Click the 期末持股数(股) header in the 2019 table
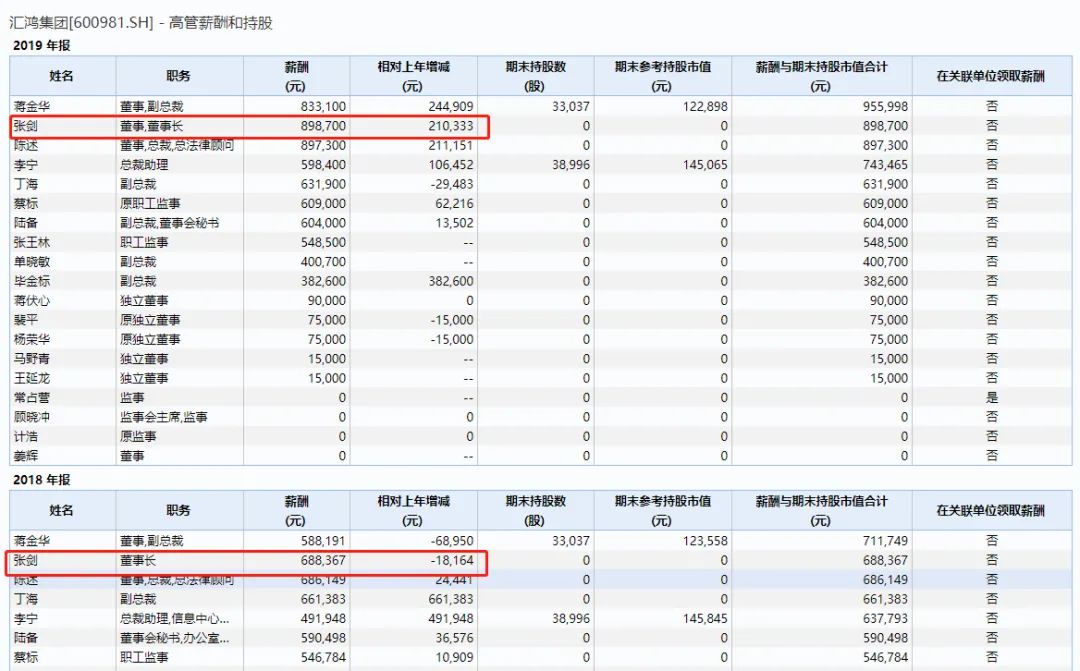This screenshot has width=1080, height=671. [x=535, y=76]
